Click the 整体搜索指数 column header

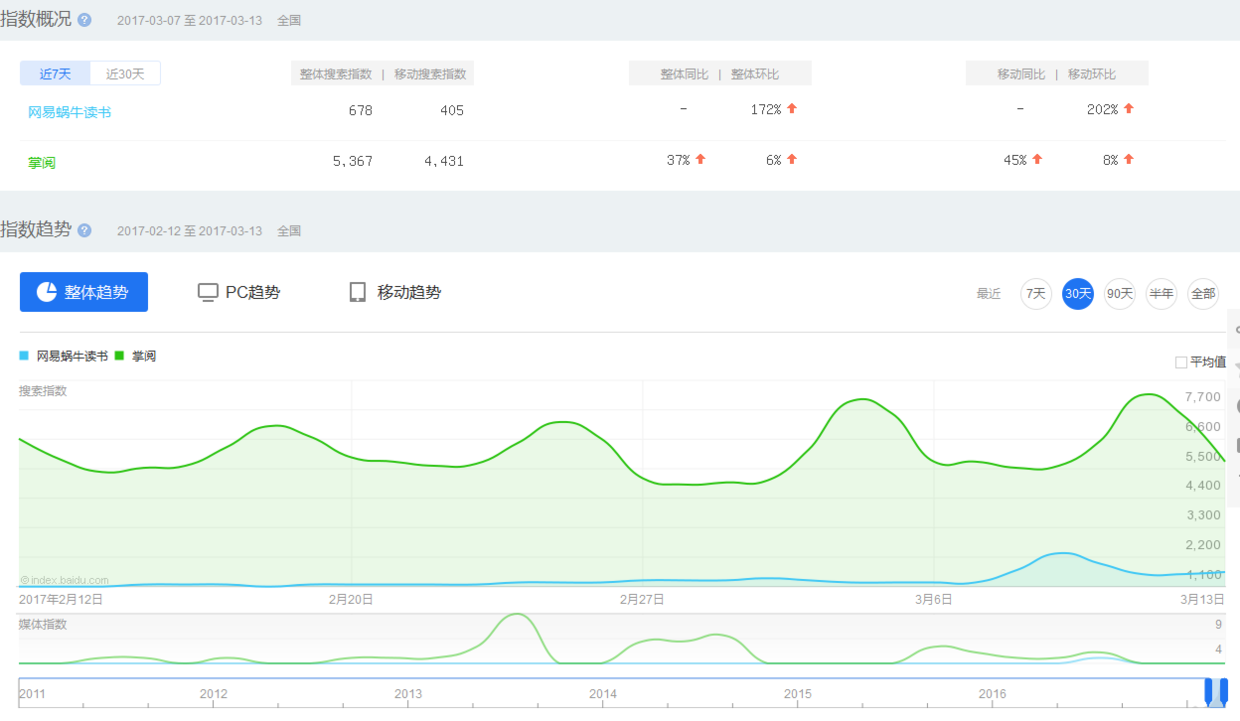336,74
